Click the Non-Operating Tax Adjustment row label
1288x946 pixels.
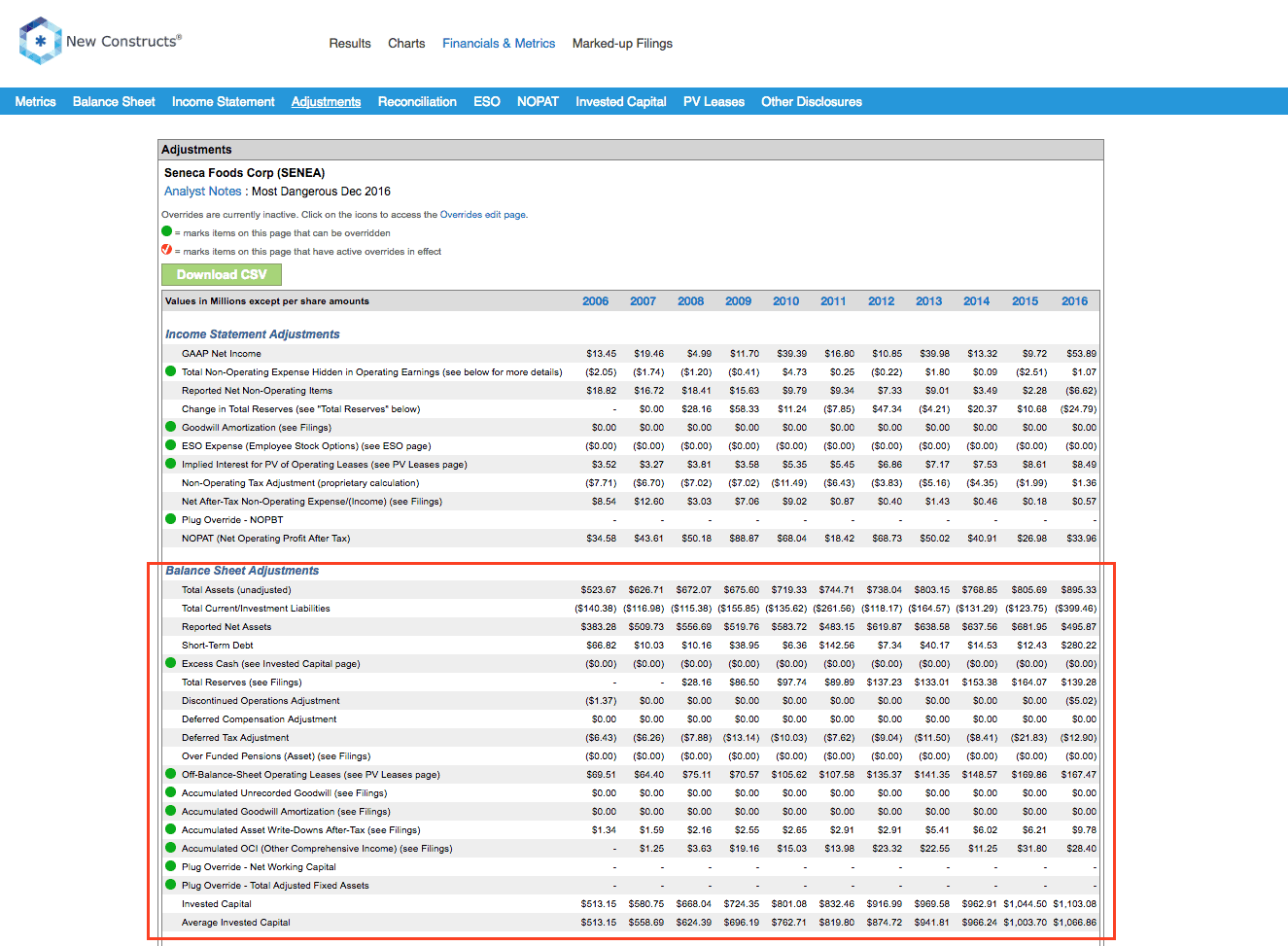[300, 483]
